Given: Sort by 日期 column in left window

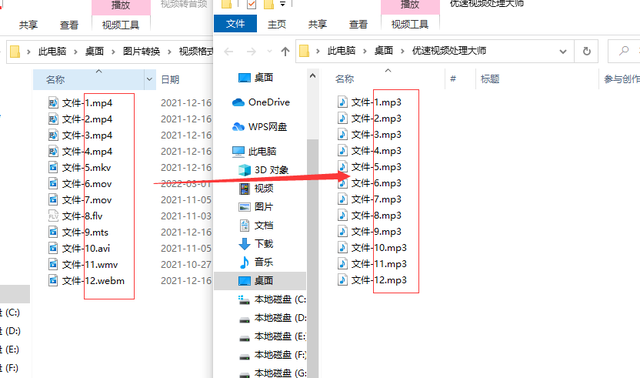Looking at the screenshot, I should (170, 79).
